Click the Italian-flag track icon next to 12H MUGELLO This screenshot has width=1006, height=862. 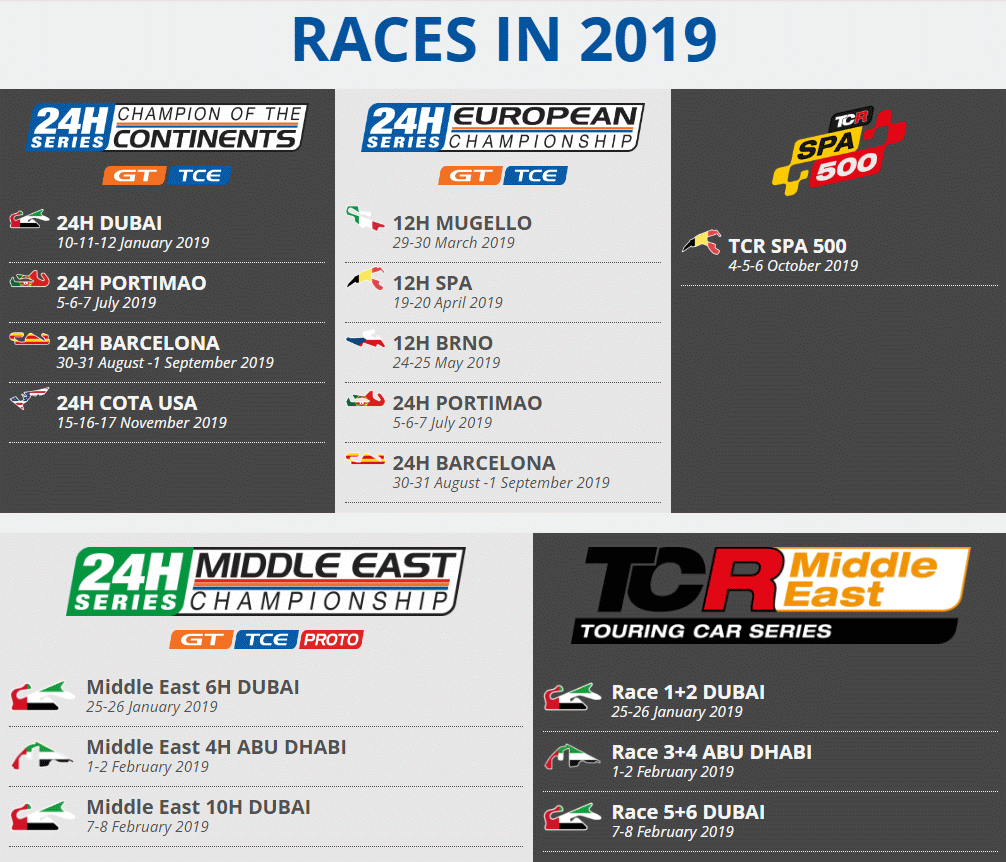(365, 220)
